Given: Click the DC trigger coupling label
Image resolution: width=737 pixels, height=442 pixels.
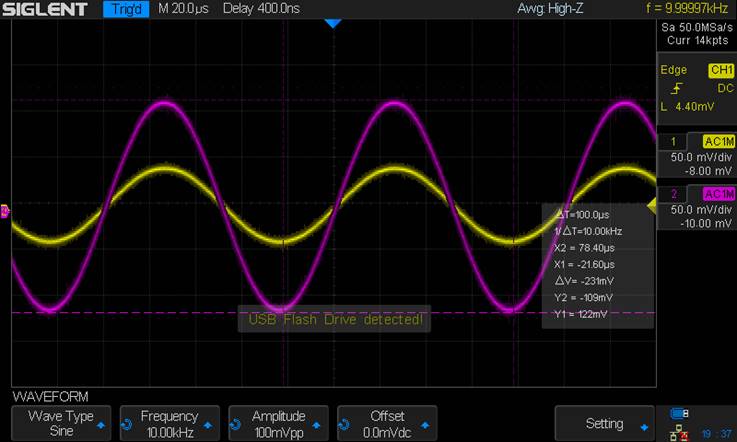Looking at the screenshot, I should click(725, 88).
